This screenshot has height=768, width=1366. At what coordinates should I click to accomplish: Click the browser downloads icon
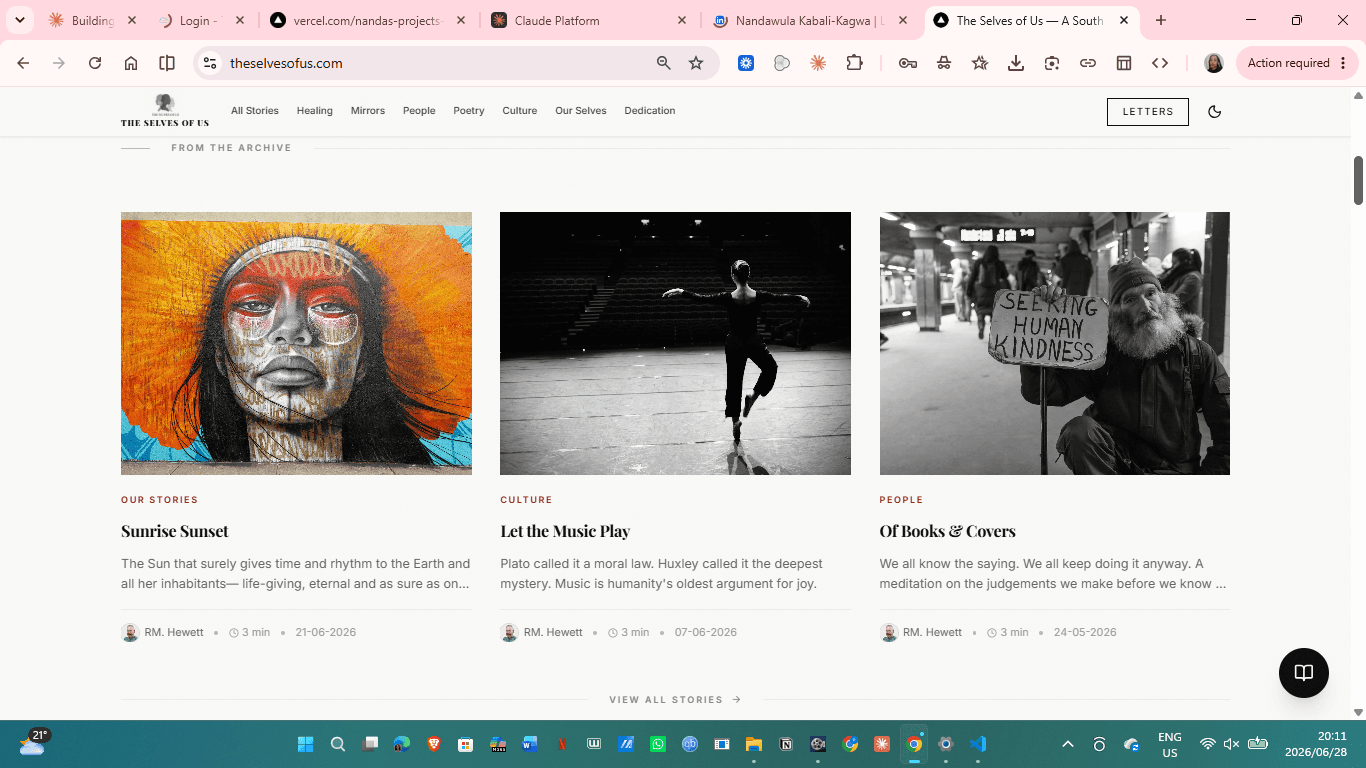coord(1016,63)
